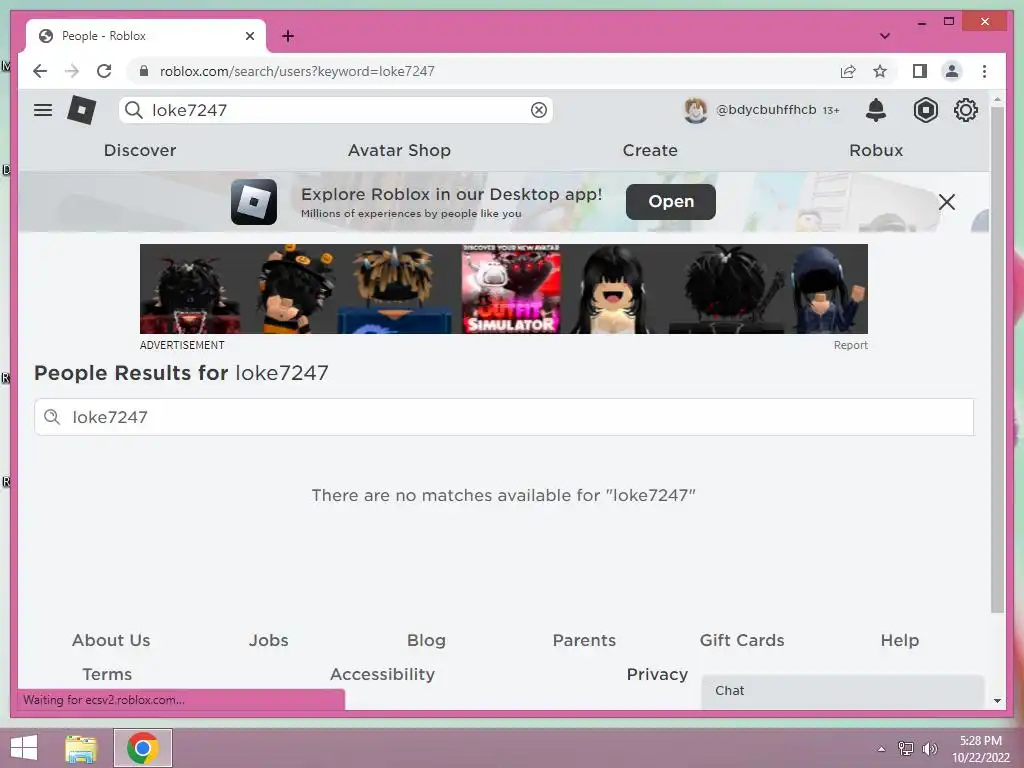Click the browser forward arrow
The image size is (1024, 768).
coord(72,71)
